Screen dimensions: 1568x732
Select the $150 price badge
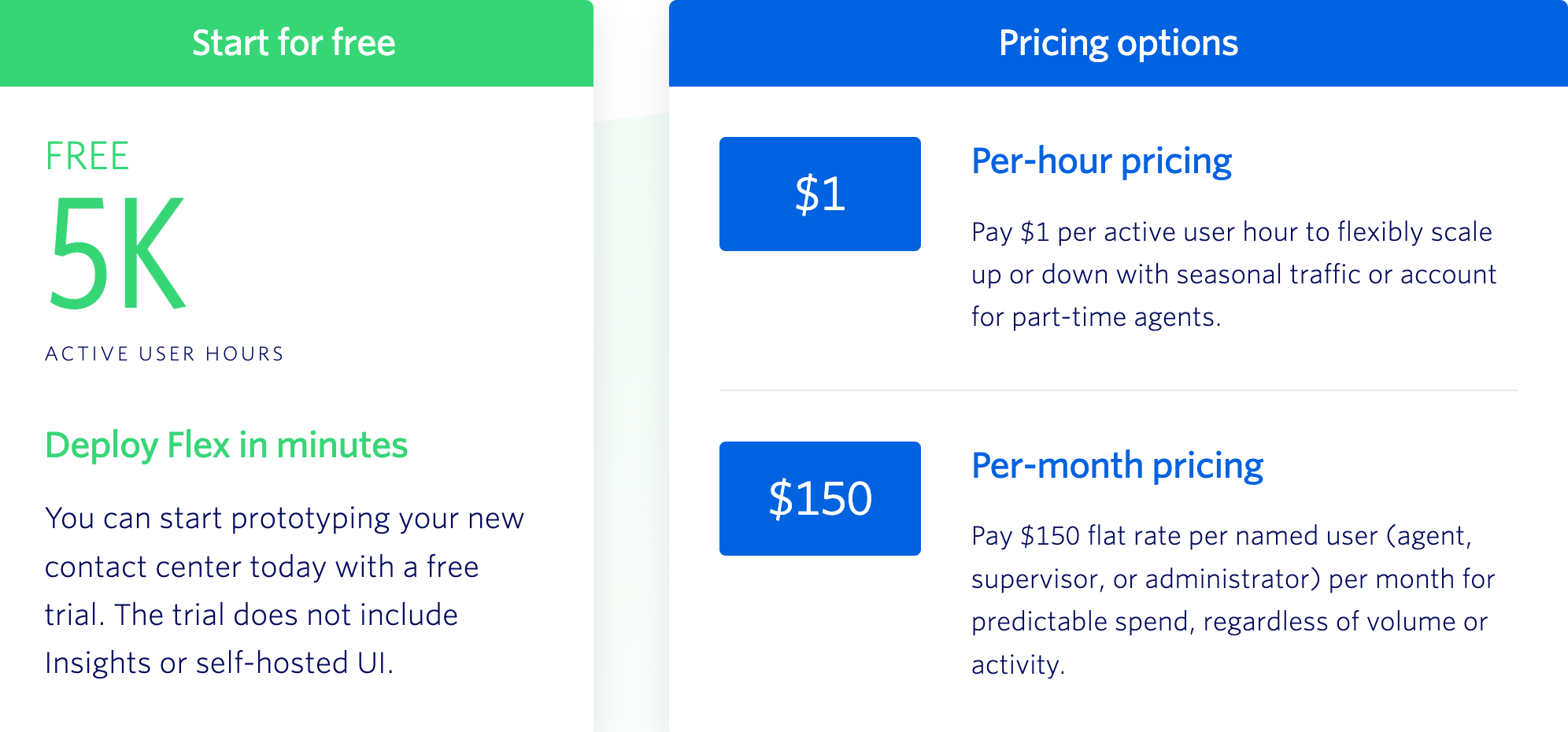click(820, 498)
